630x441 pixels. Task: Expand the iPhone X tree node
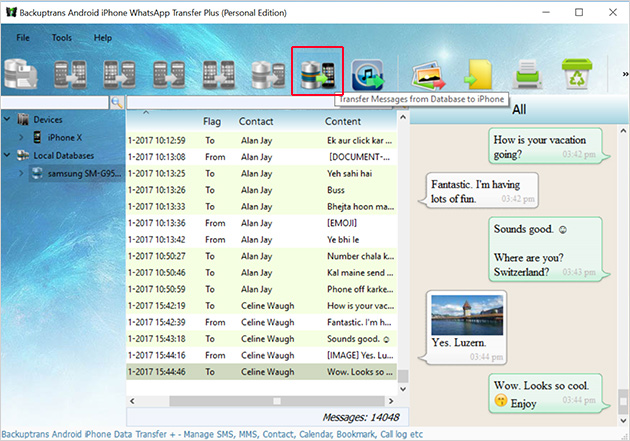[x=21, y=137]
